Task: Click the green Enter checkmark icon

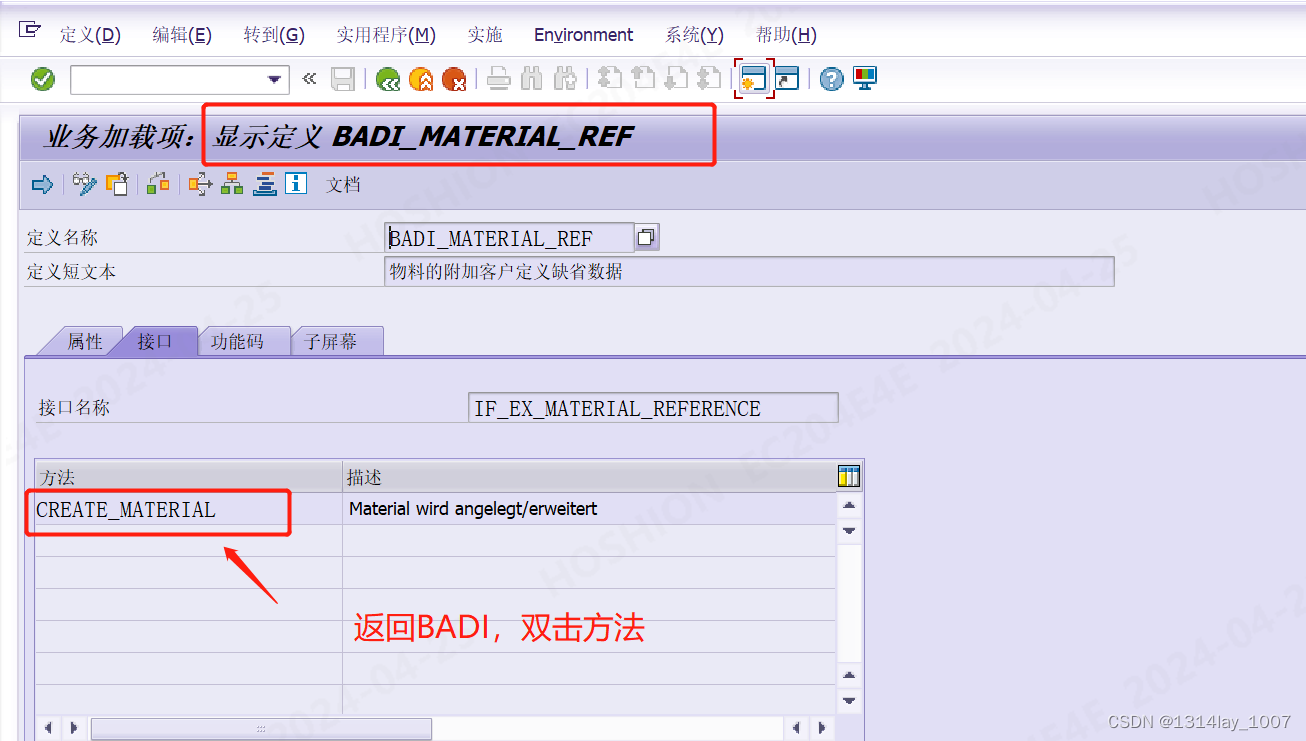Action: [43, 79]
